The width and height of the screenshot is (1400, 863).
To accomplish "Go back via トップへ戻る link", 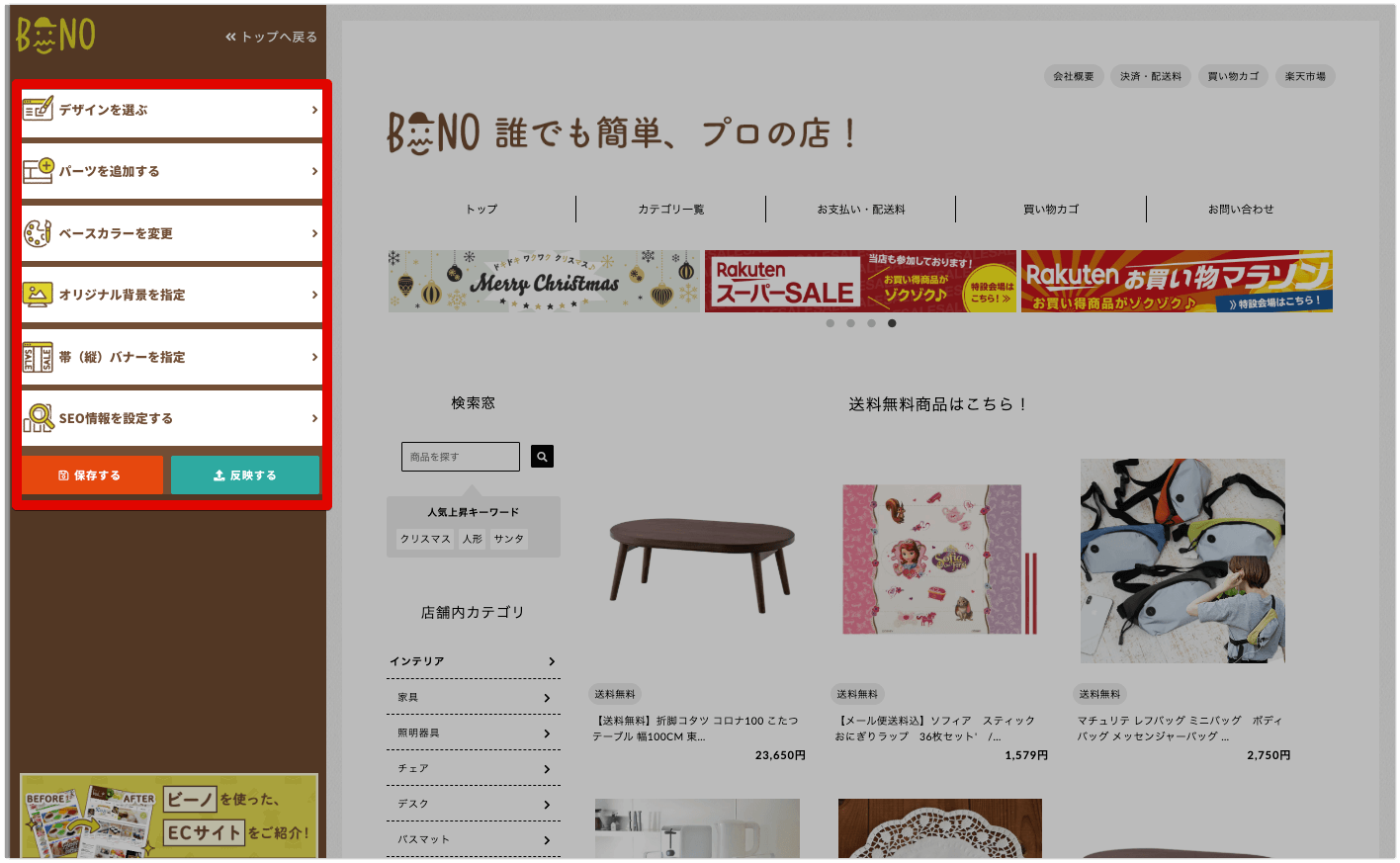I will (271, 37).
